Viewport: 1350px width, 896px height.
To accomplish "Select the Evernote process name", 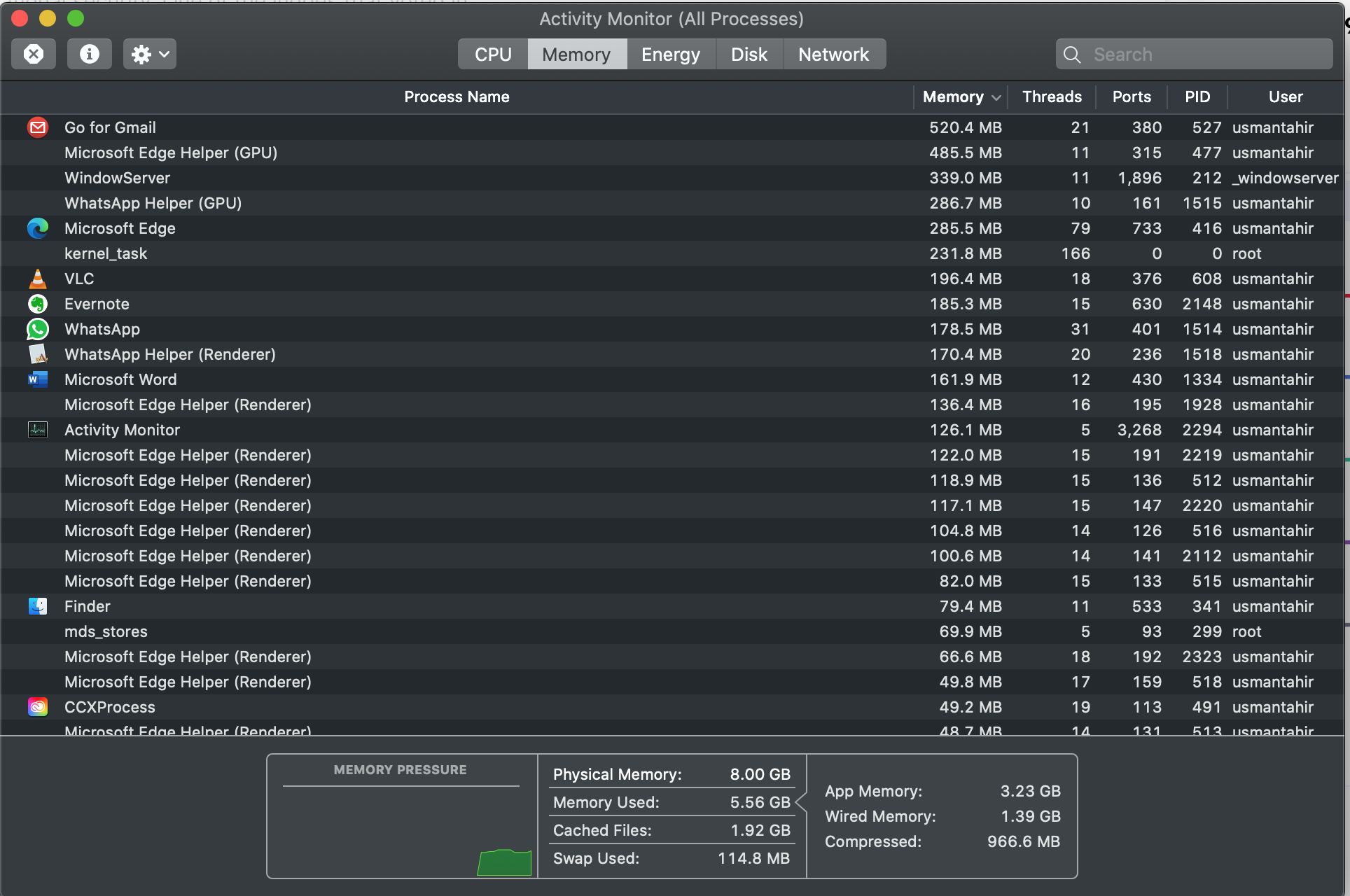I will [97, 304].
